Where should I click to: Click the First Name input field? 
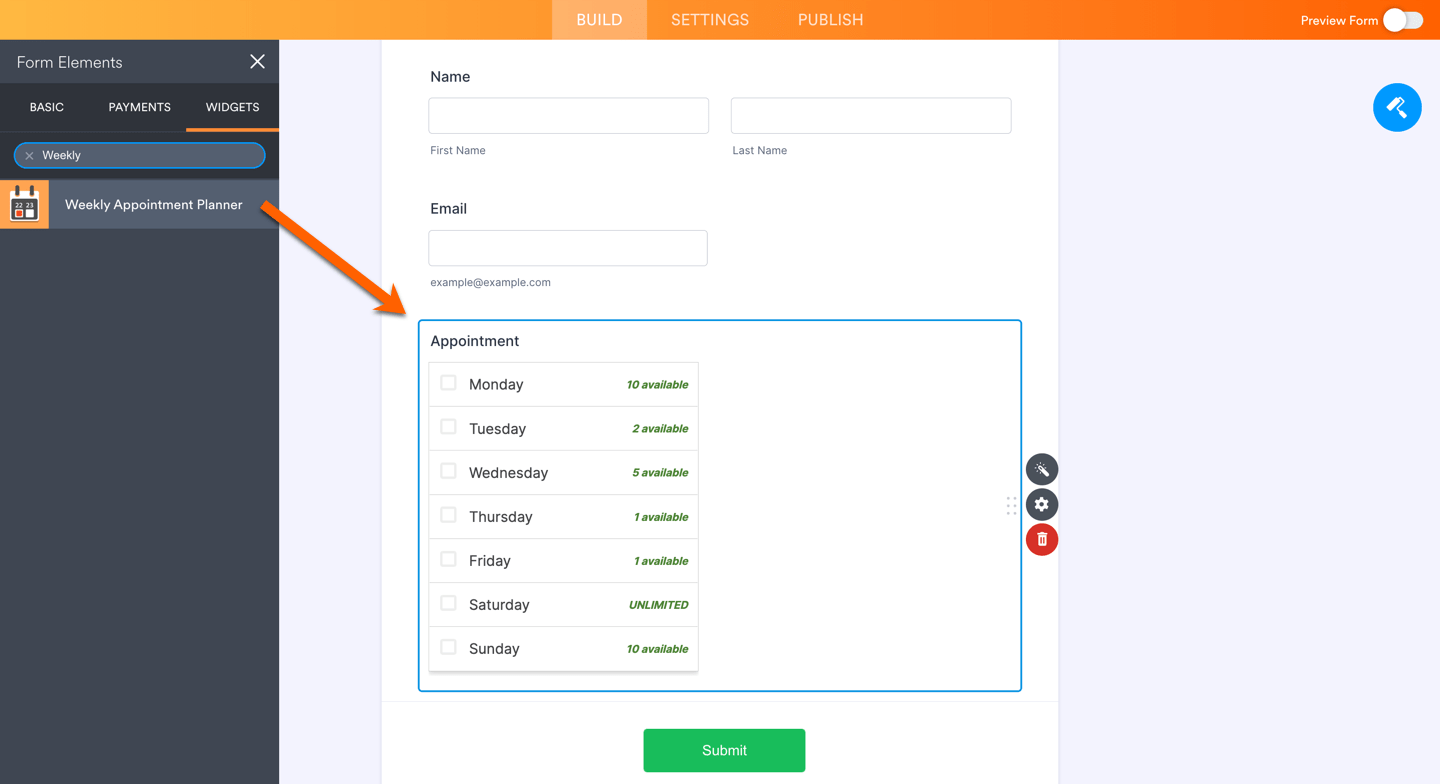click(568, 116)
